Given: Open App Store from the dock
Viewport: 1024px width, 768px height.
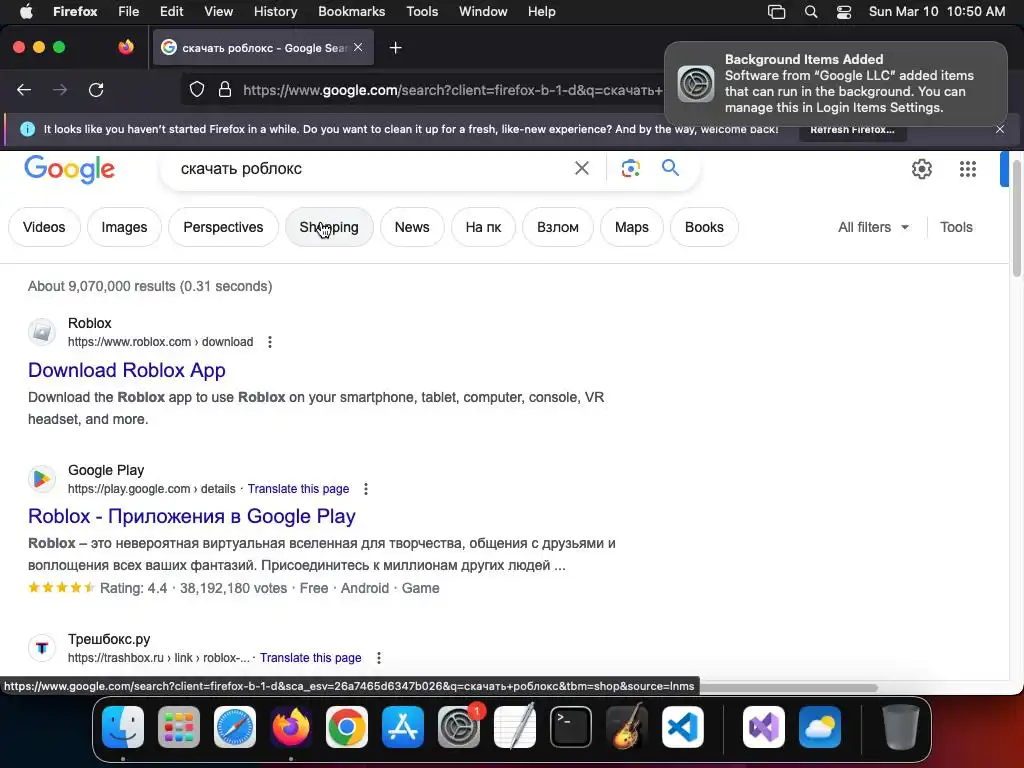Looking at the screenshot, I should (x=403, y=727).
